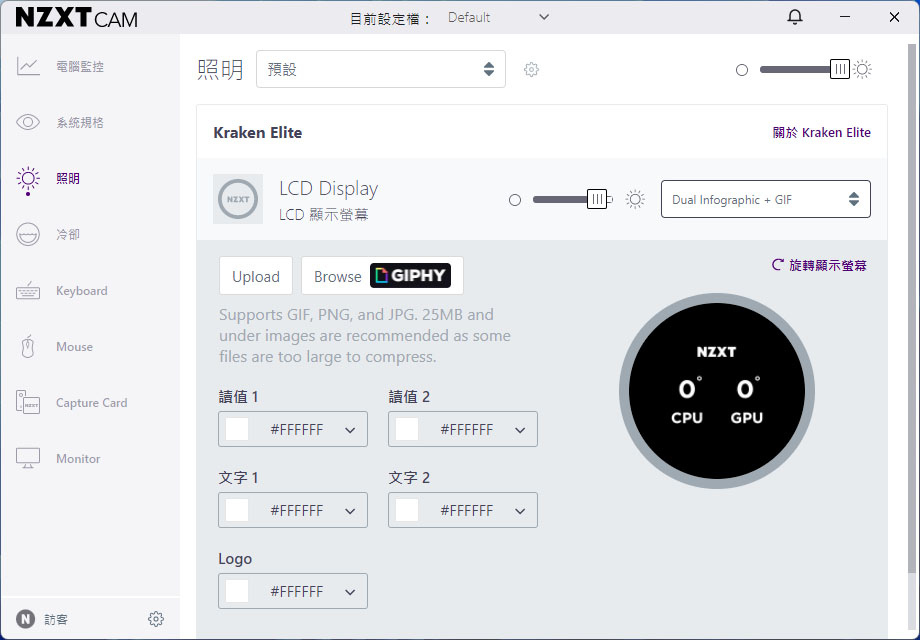Close the NZXT CAM window
The width and height of the screenshot is (920, 640).
point(894,17)
